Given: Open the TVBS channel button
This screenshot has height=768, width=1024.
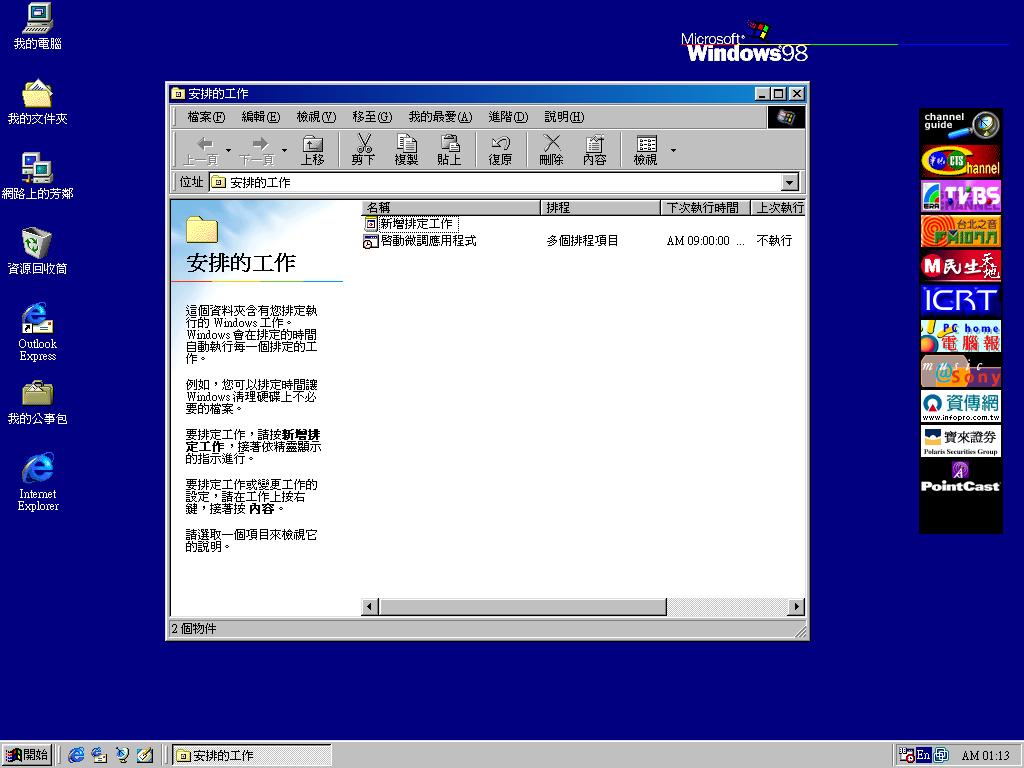Looking at the screenshot, I should 961,196.
